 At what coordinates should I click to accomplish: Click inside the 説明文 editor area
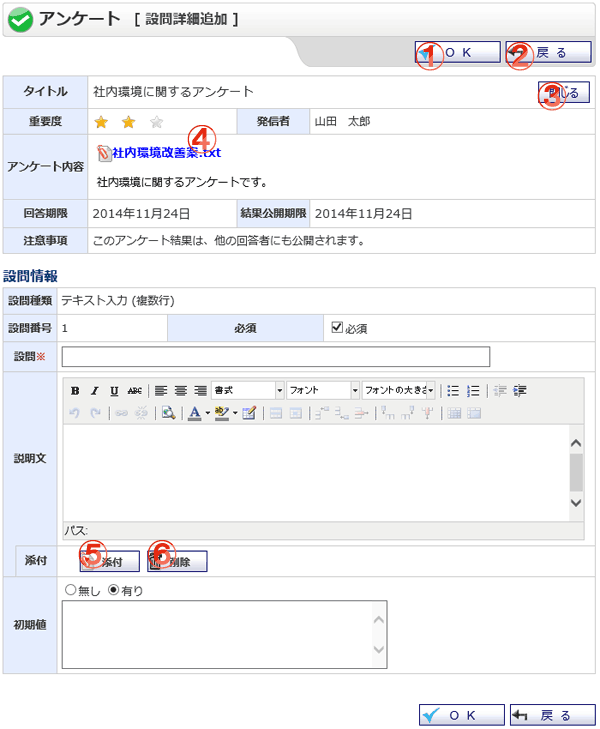(316, 473)
